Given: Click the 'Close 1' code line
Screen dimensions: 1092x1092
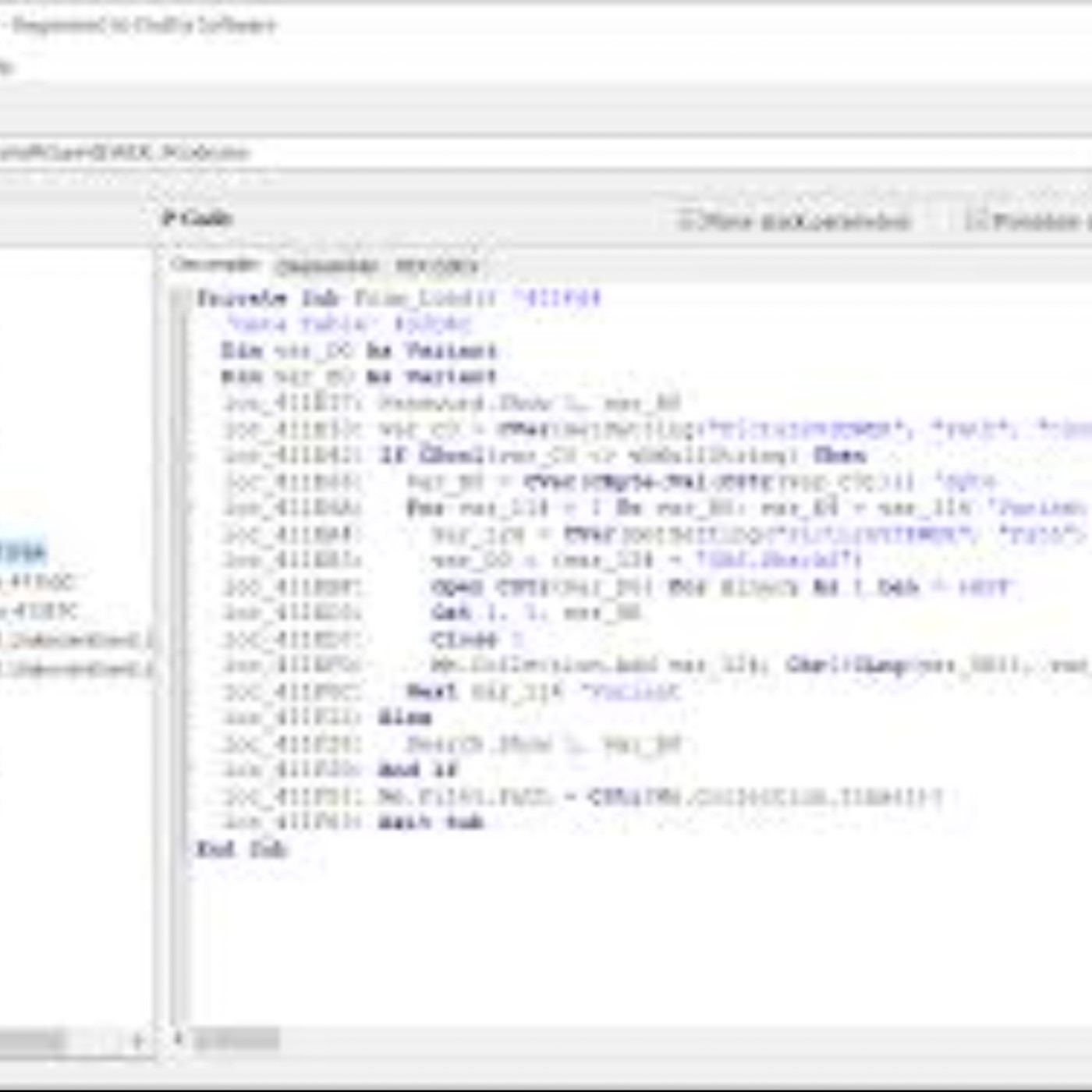Looking at the screenshot, I should [374, 640].
